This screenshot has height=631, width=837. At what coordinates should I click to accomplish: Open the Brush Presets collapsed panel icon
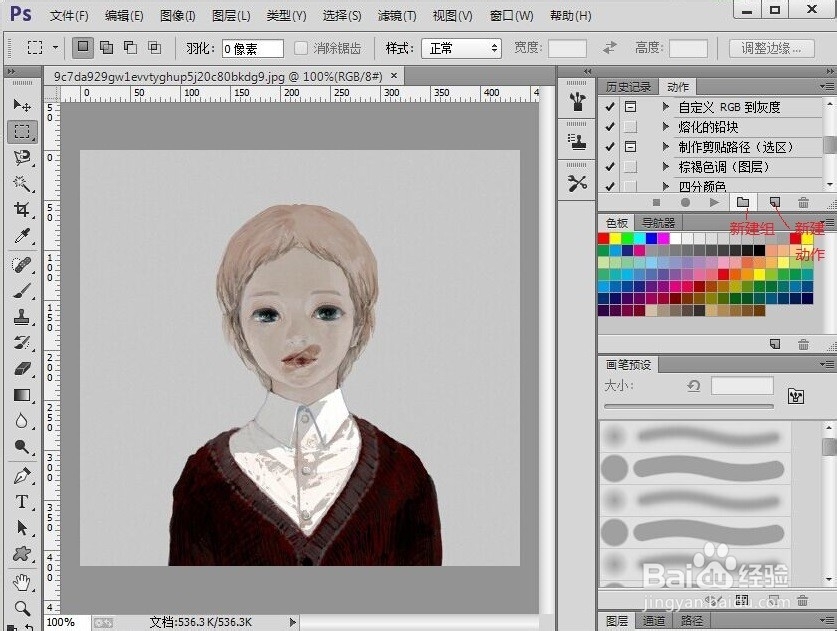[x=577, y=101]
